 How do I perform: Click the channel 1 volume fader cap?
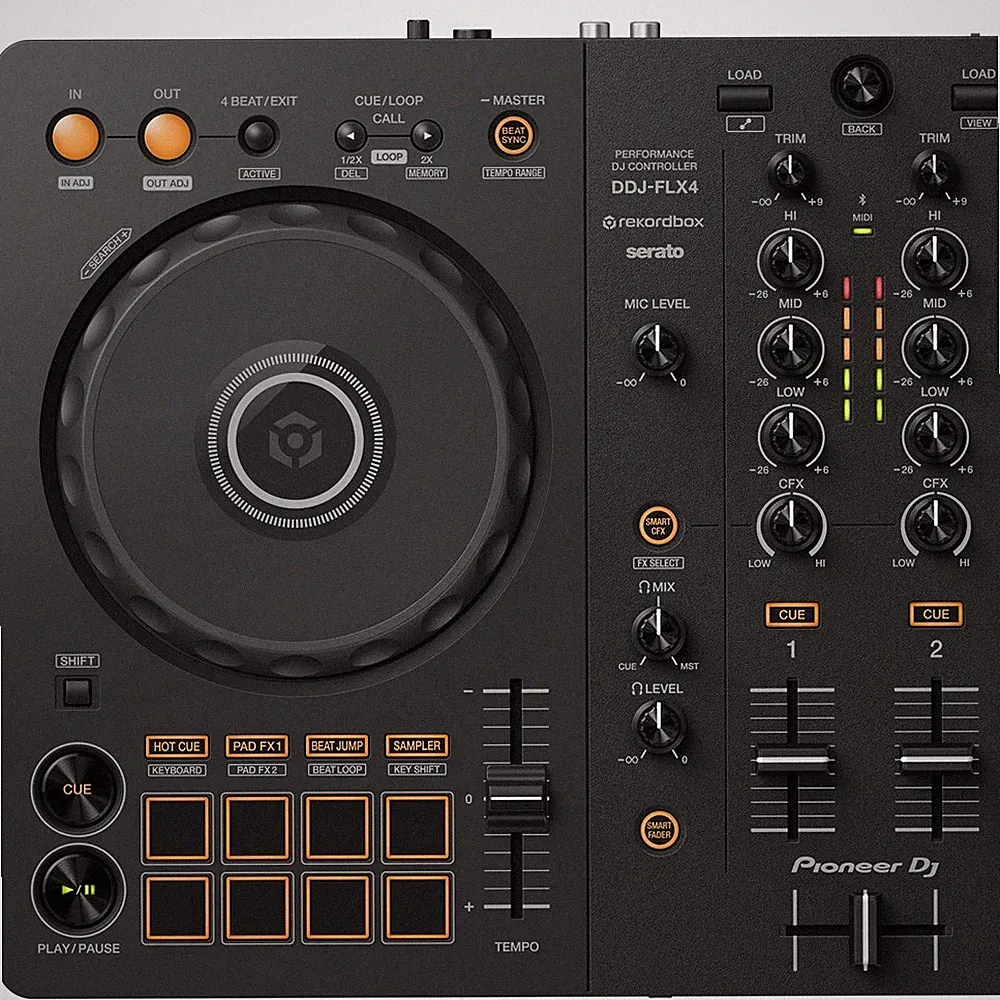pos(792,760)
